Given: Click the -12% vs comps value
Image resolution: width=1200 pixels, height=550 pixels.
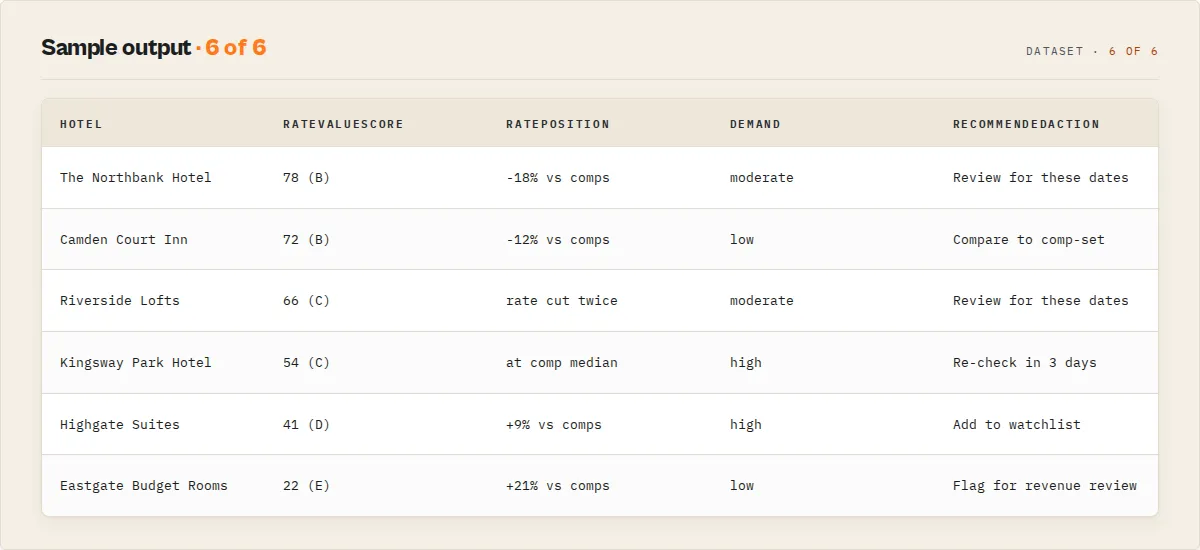Looking at the screenshot, I should pos(558,240).
